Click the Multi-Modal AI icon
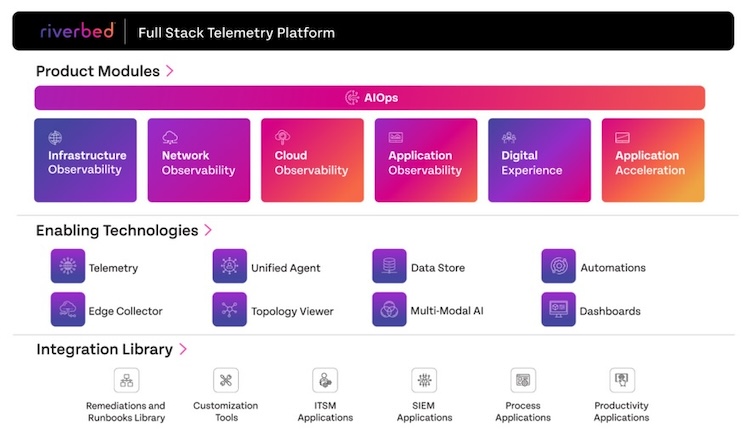The image size is (743, 429). point(389,309)
